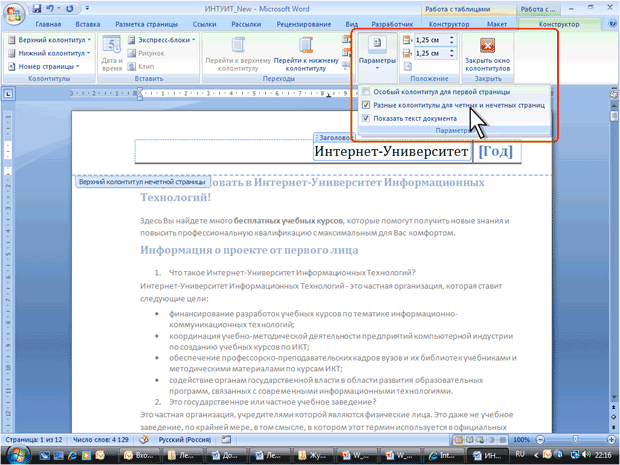Click zoom slider handle
Screen dimensions: 620x465
pyautogui.click(x=575, y=440)
